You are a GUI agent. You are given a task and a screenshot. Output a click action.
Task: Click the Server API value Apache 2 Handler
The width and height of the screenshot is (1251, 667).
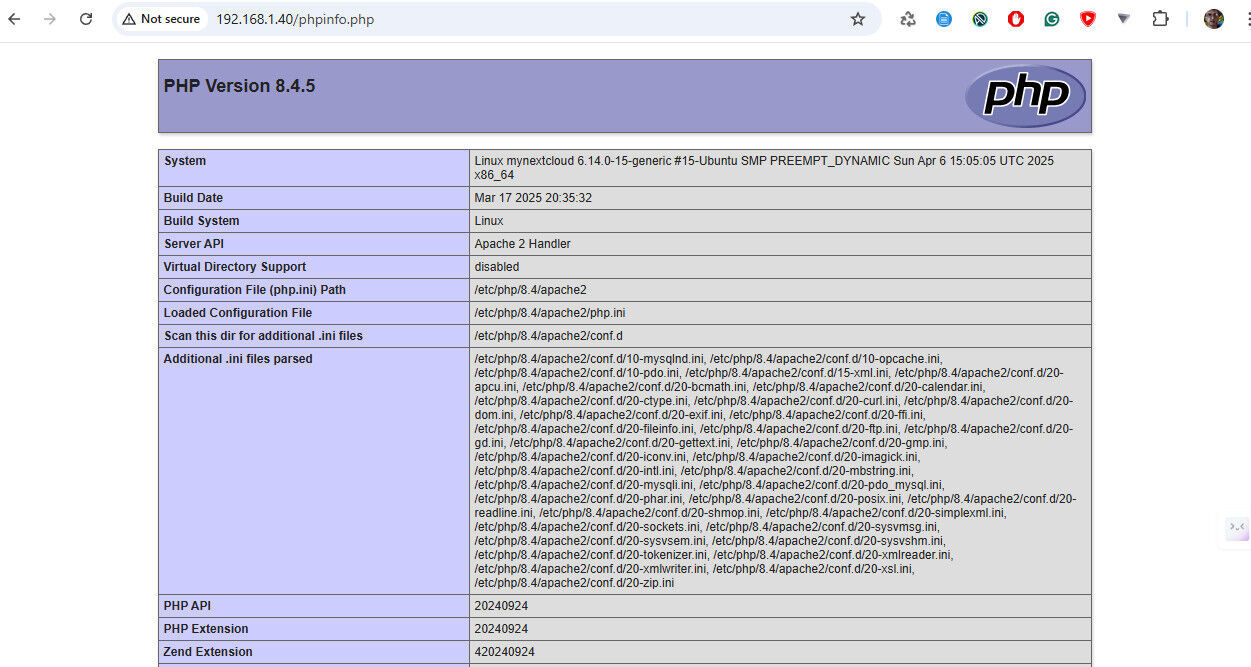click(523, 244)
